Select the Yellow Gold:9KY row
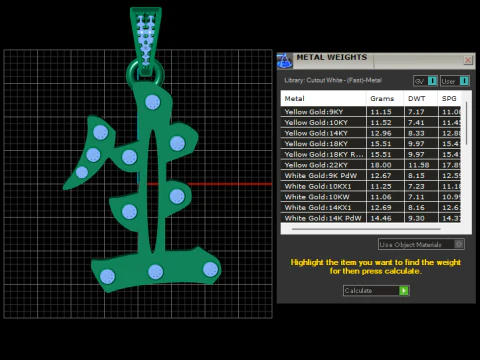Image resolution: width=480 pixels, height=360 pixels. 371,112
